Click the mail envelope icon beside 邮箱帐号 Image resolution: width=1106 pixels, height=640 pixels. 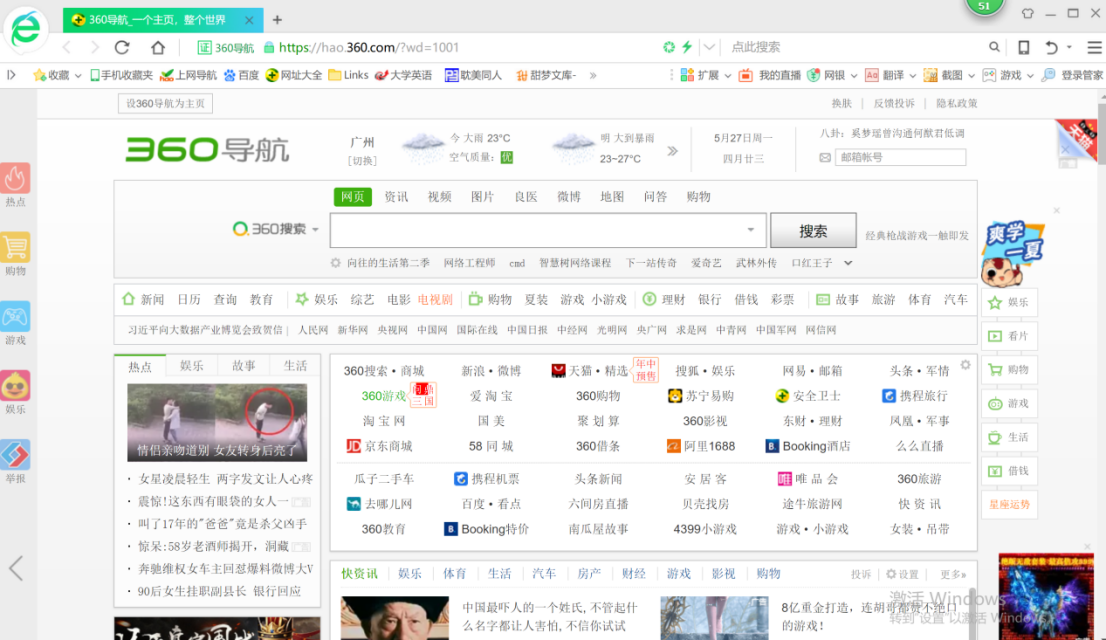(x=825, y=157)
